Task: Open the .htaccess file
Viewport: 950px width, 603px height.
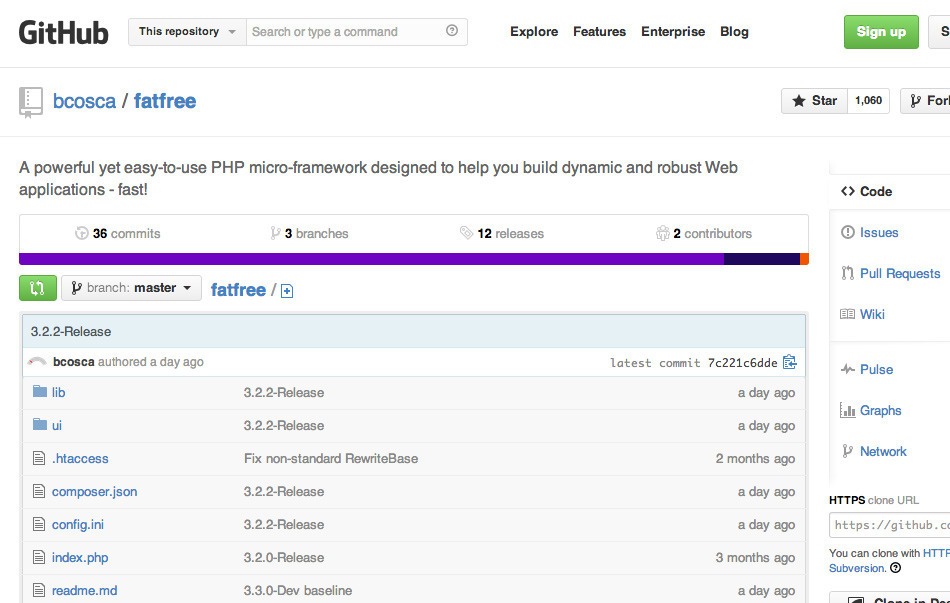Action: point(80,458)
